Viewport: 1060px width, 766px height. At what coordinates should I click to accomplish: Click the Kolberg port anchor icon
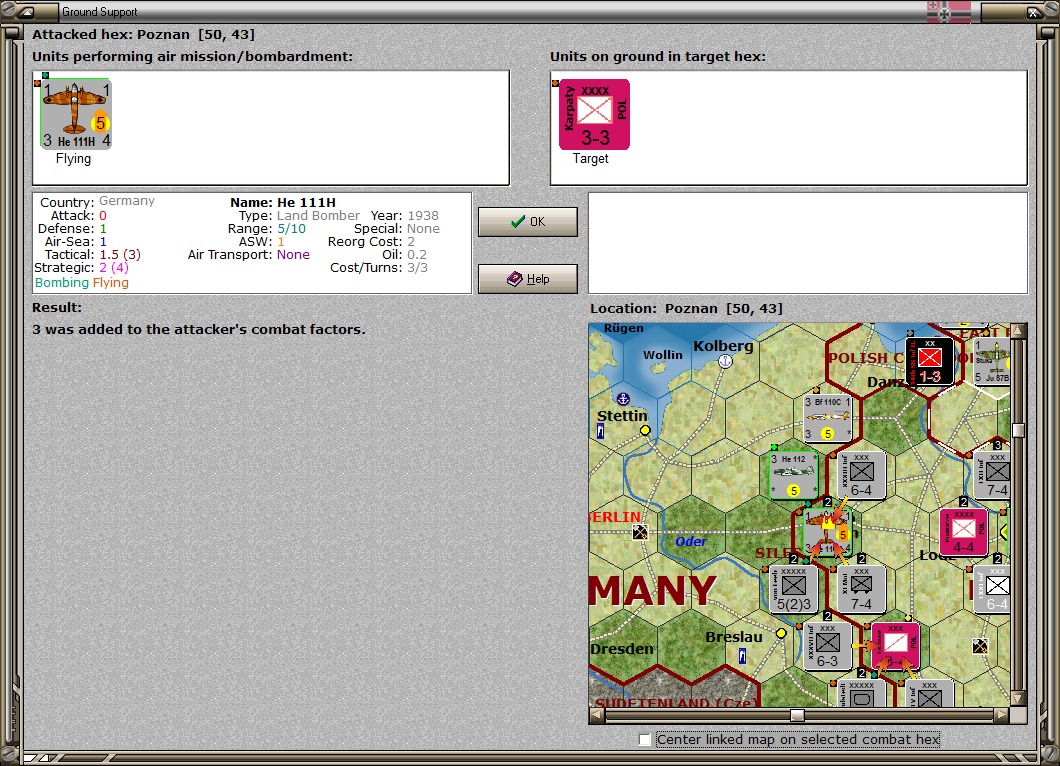click(x=725, y=361)
